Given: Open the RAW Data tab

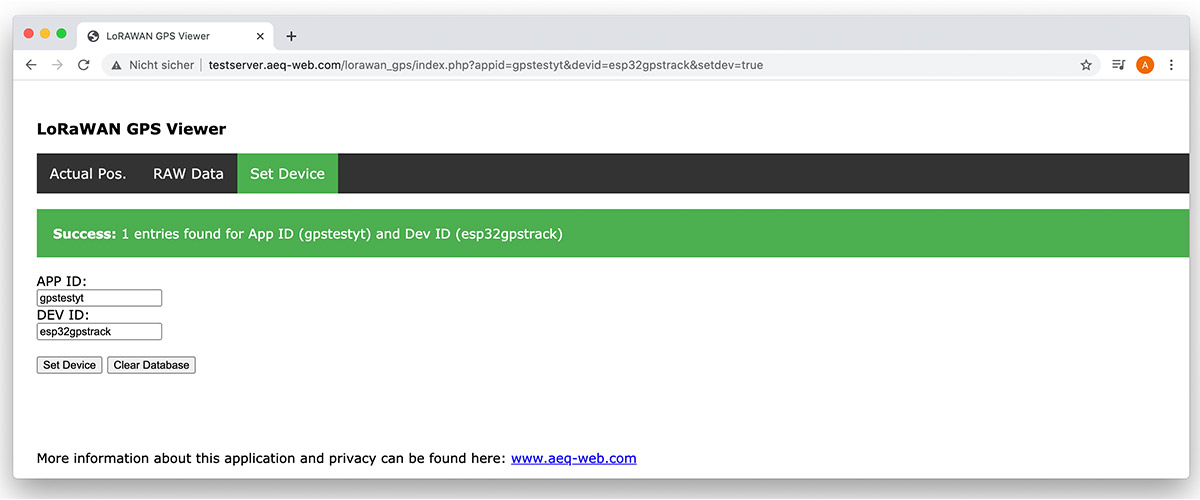Looking at the screenshot, I should 188,174.
